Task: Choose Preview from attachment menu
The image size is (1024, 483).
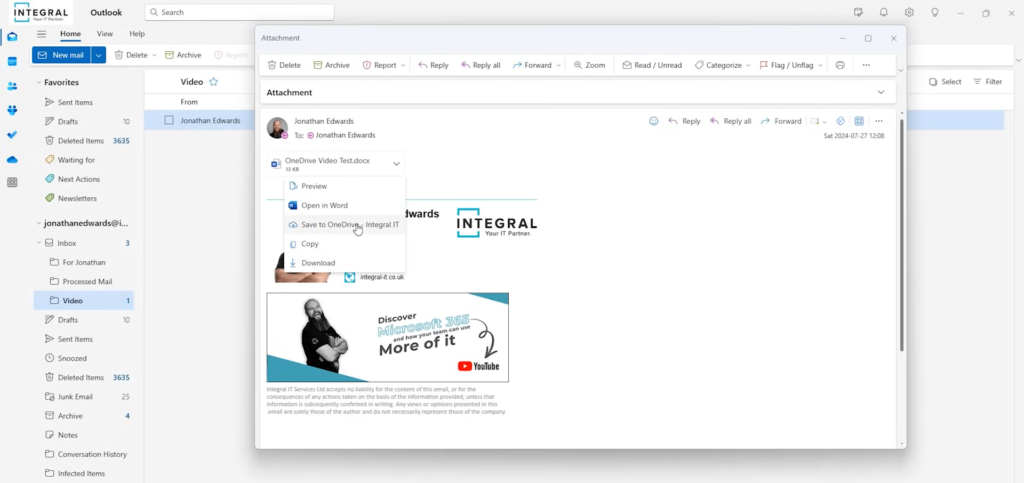Action: (x=344, y=186)
